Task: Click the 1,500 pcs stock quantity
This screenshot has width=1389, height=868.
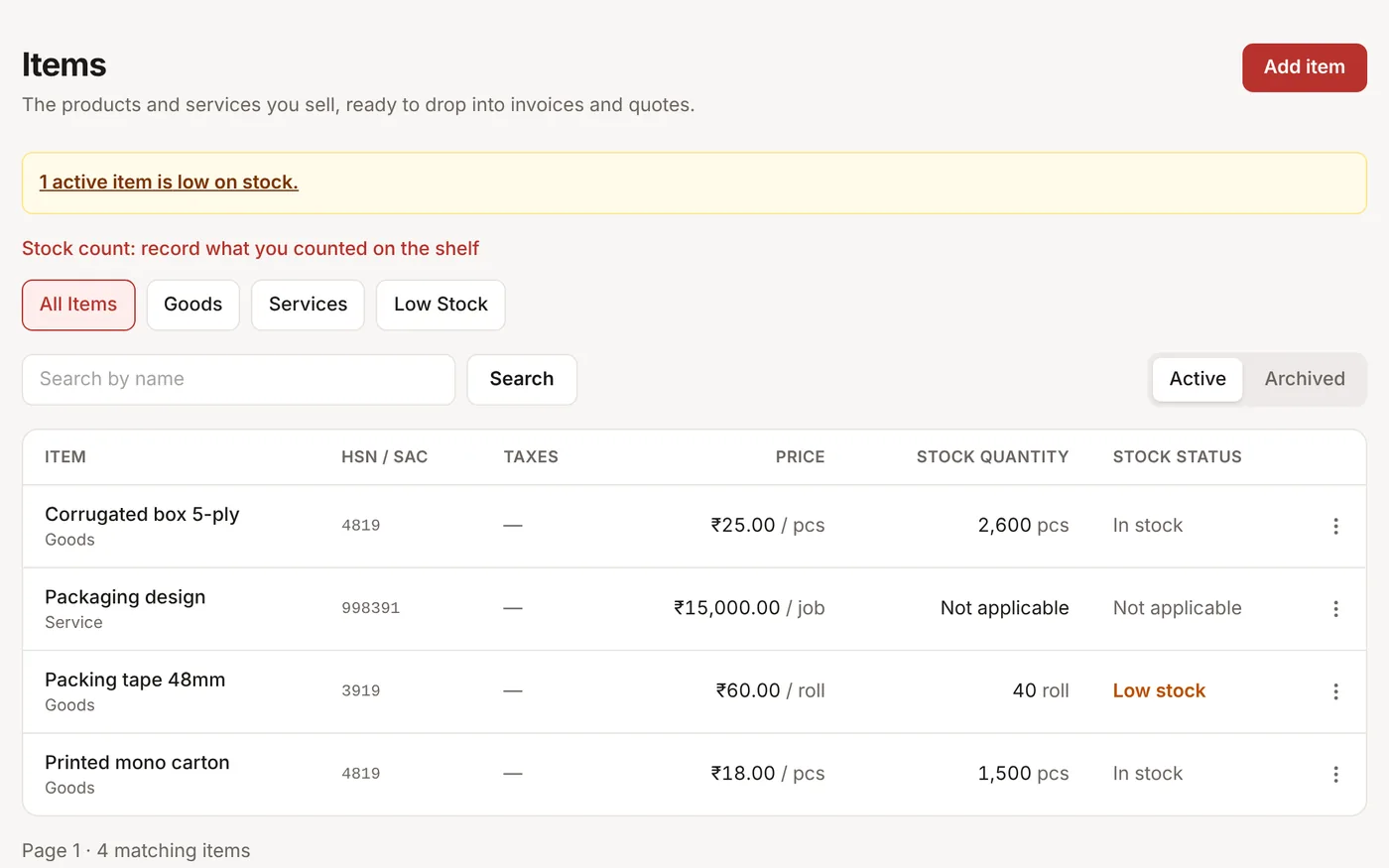Action: pyautogui.click(x=1023, y=774)
